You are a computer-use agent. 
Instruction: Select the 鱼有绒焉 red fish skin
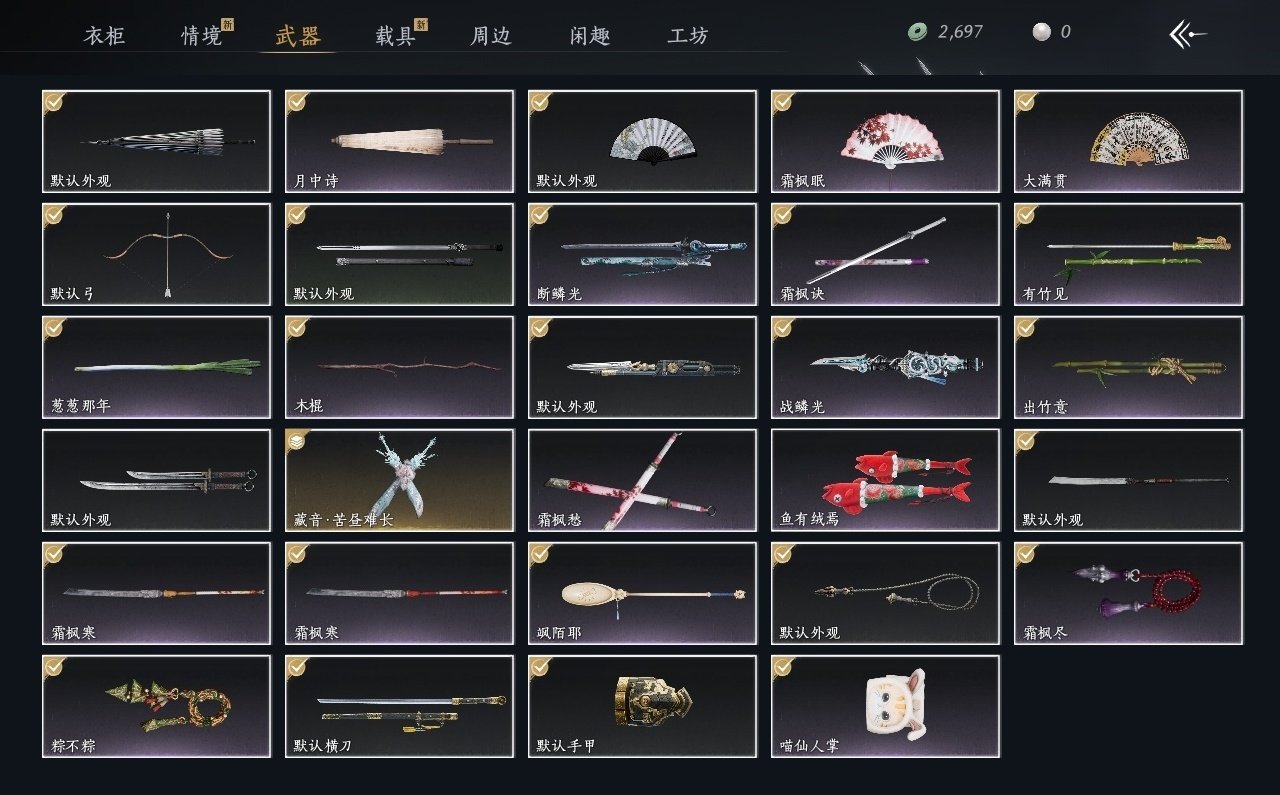(x=885, y=480)
